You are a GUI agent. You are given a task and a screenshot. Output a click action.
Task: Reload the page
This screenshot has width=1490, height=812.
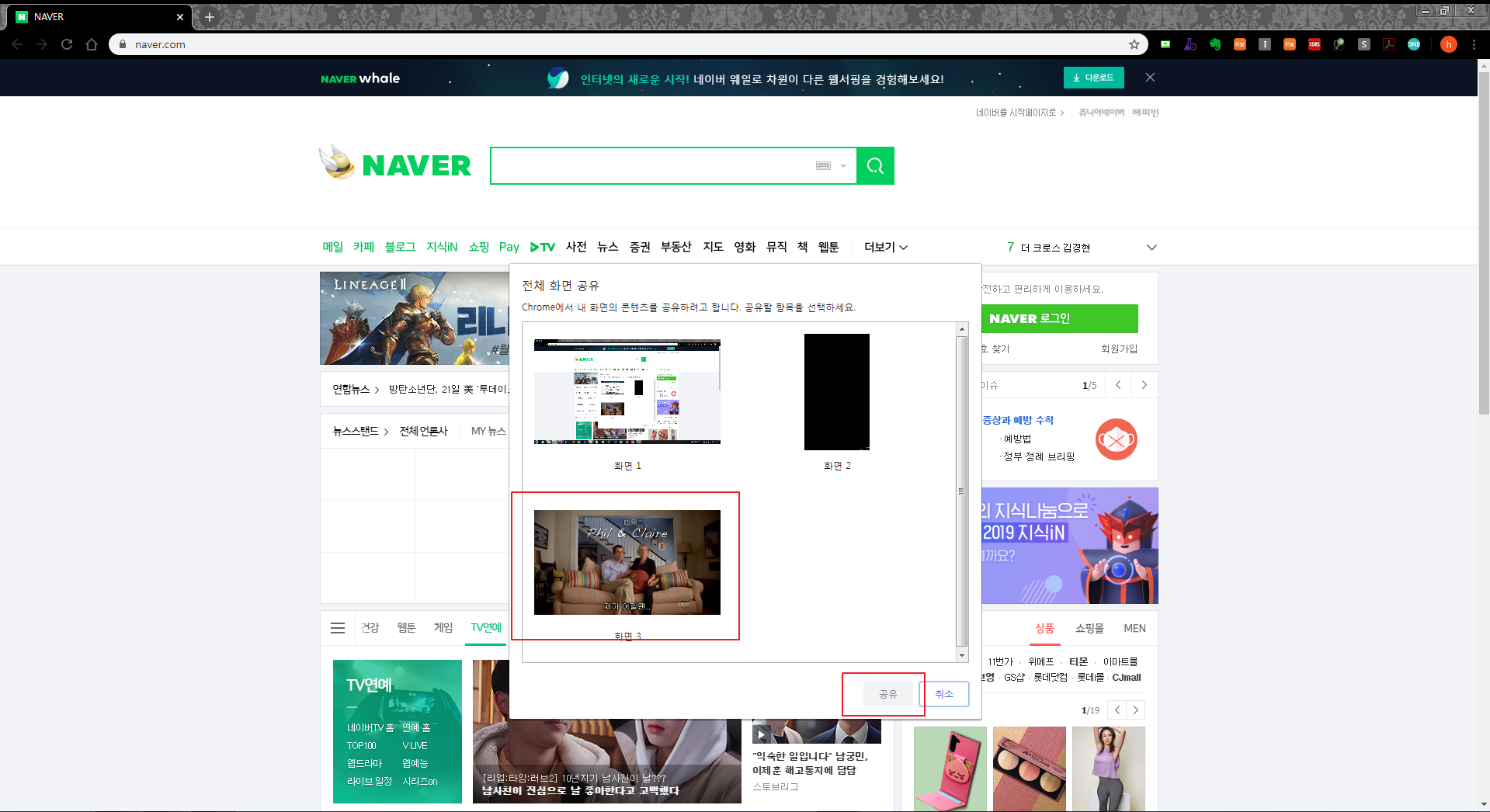pos(67,44)
